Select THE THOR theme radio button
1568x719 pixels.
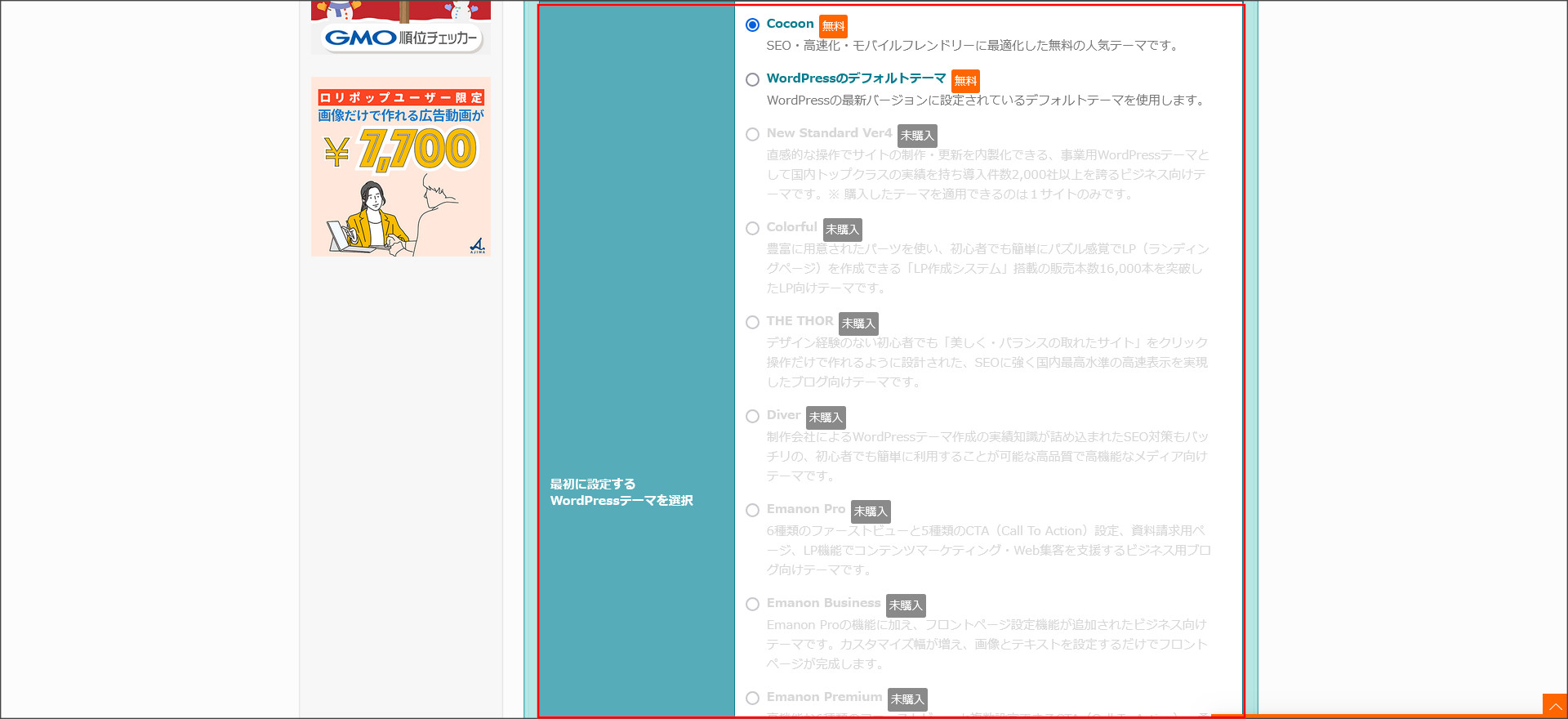tap(753, 323)
